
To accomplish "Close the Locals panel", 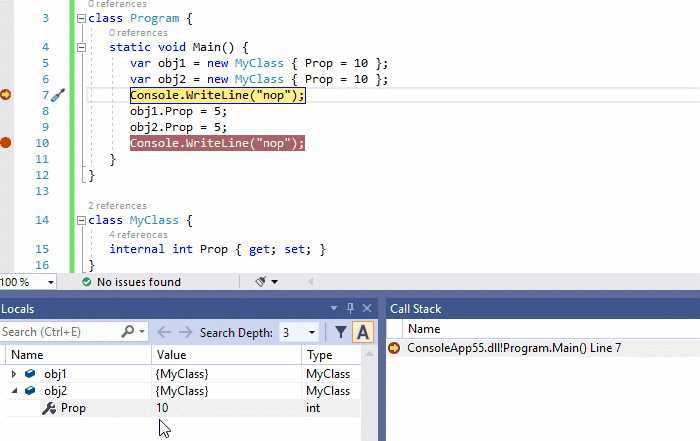I will [x=367, y=308].
